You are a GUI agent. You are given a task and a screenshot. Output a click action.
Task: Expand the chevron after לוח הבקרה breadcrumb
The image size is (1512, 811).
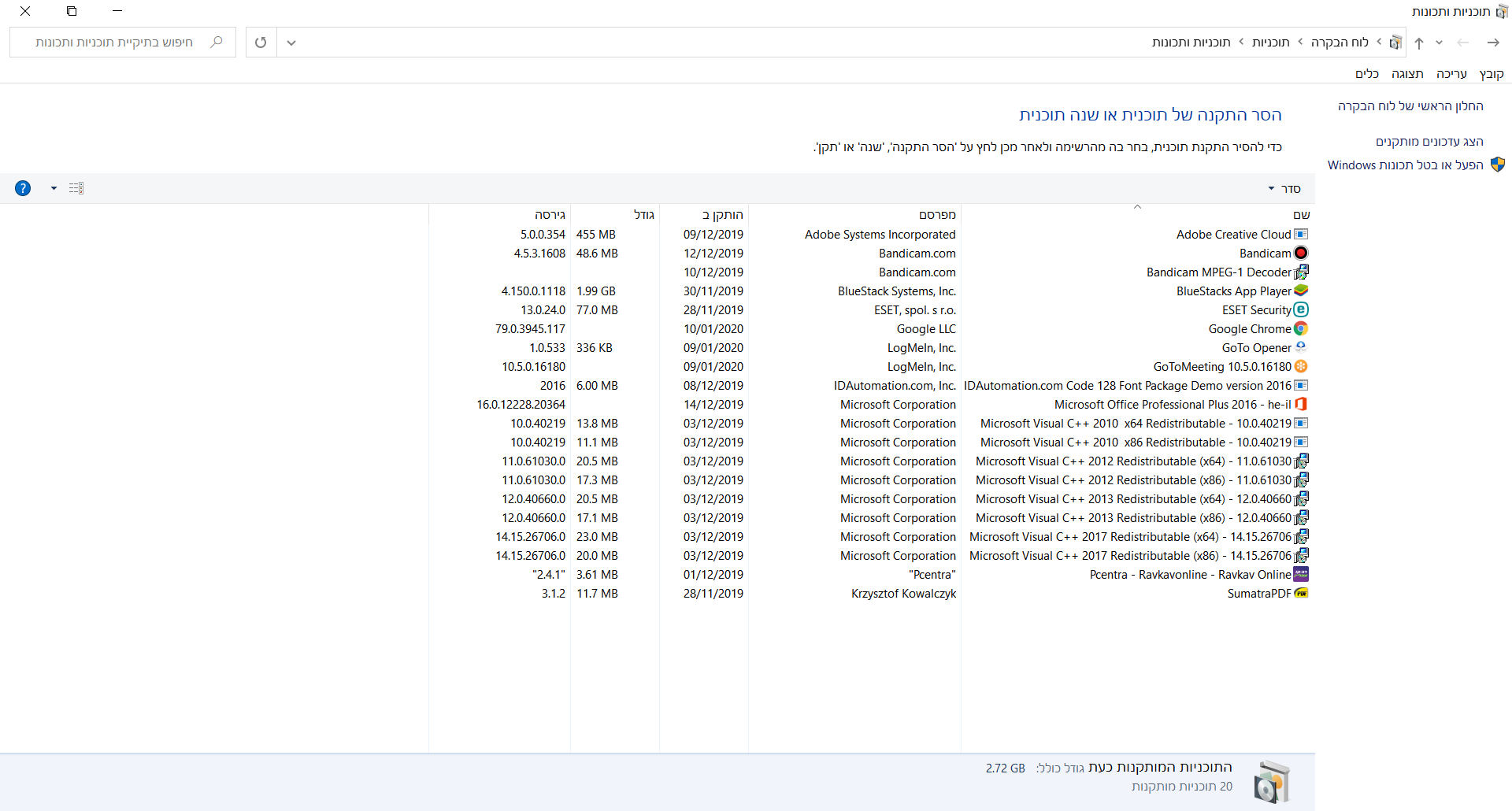click(1300, 42)
